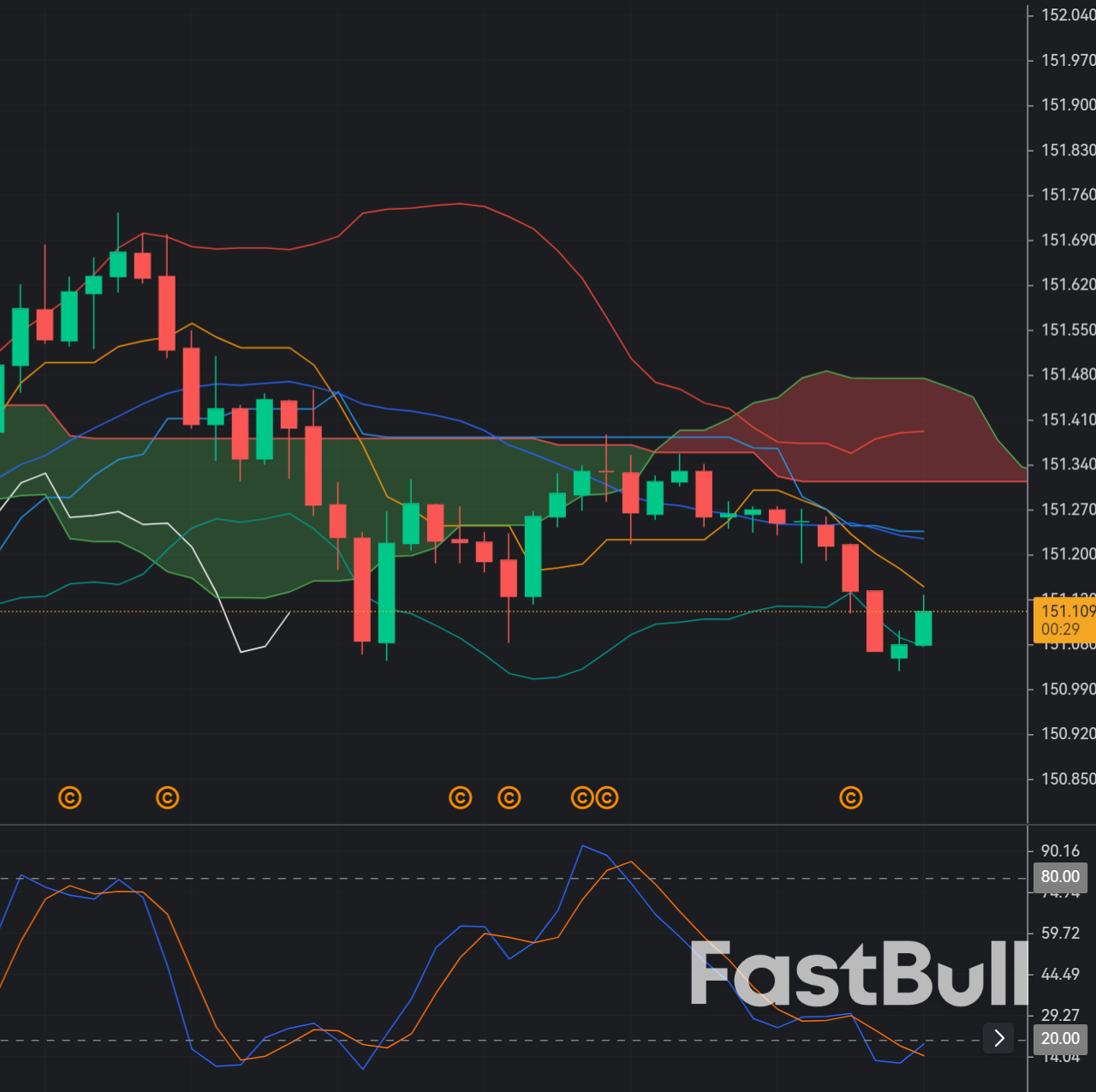Open the rightmost orange C event marker

(851, 798)
